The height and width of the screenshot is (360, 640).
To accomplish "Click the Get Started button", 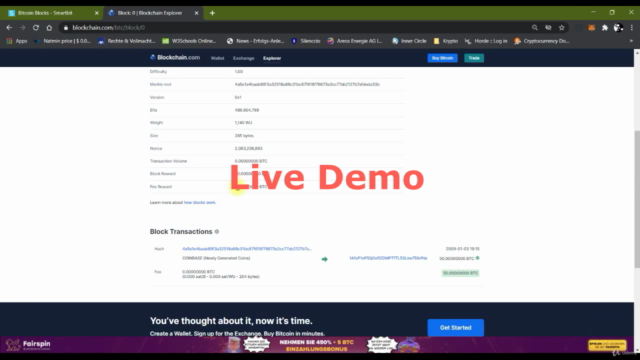I will point(456,328).
